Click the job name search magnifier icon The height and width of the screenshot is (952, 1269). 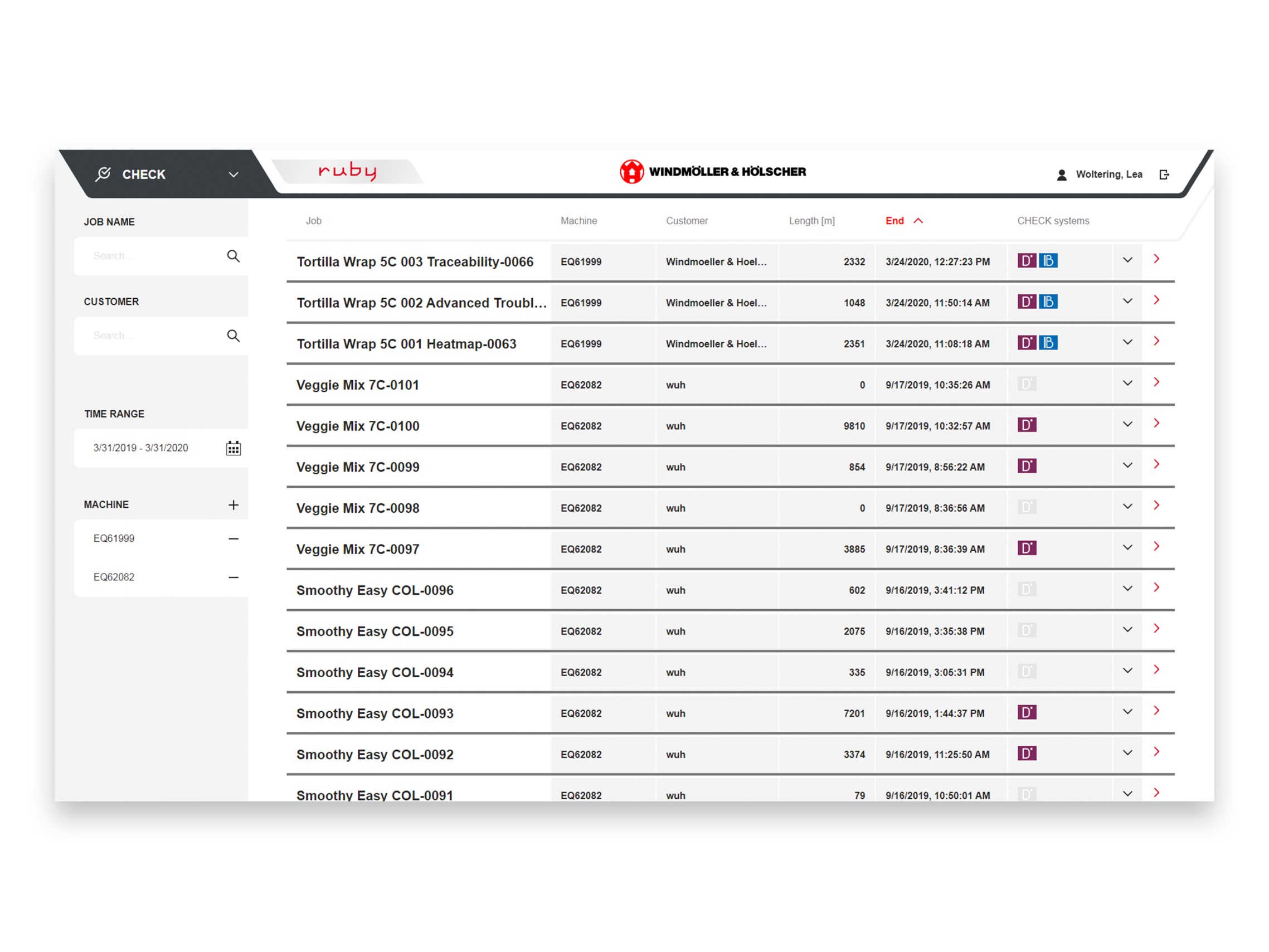pyautogui.click(x=233, y=256)
